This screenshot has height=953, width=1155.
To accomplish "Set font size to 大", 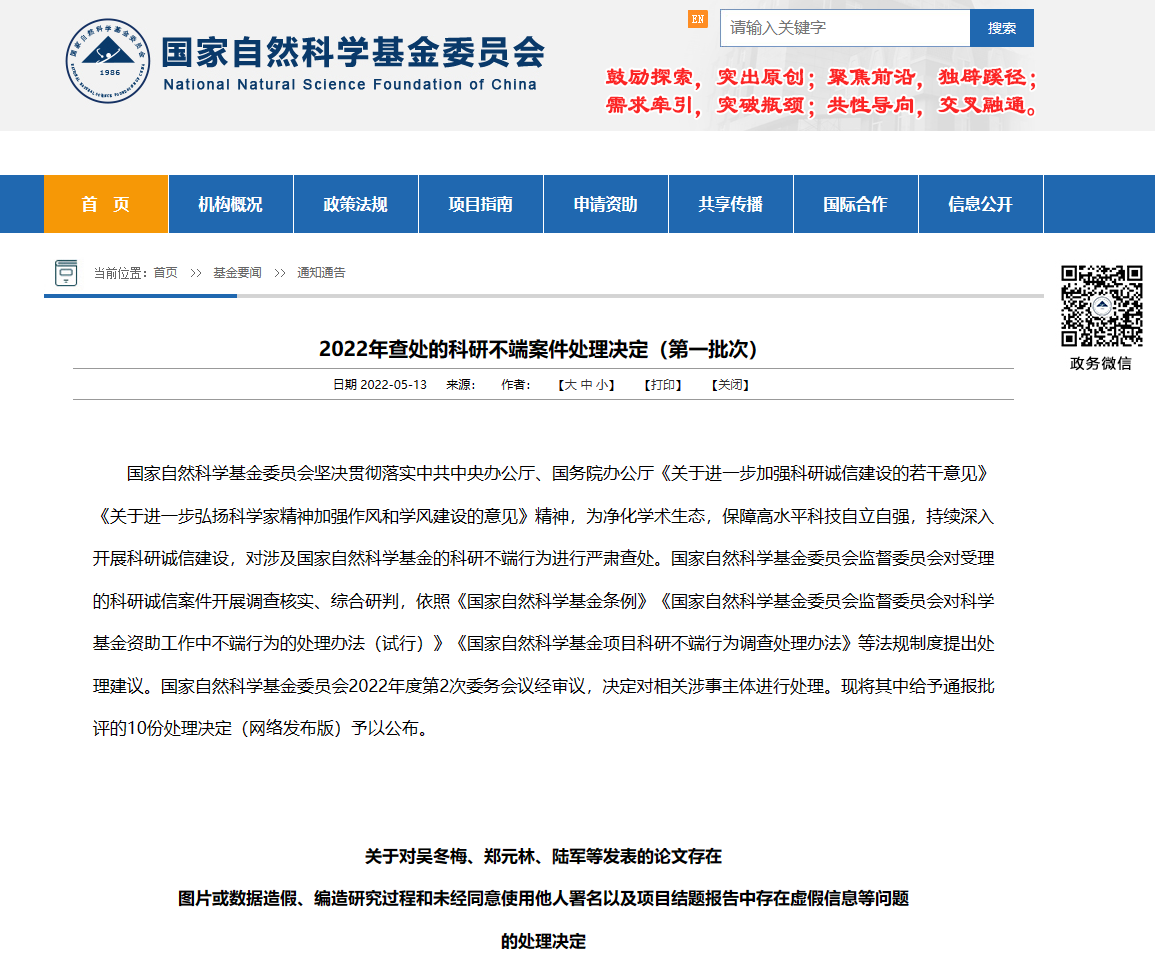I will pyautogui.click(x=570, y=385).
